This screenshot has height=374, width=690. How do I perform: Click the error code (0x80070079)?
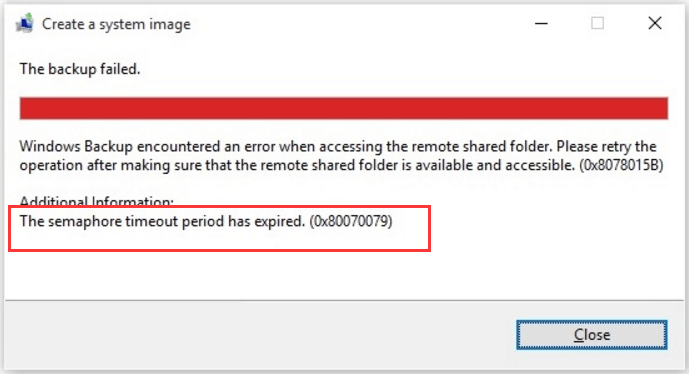351,221
